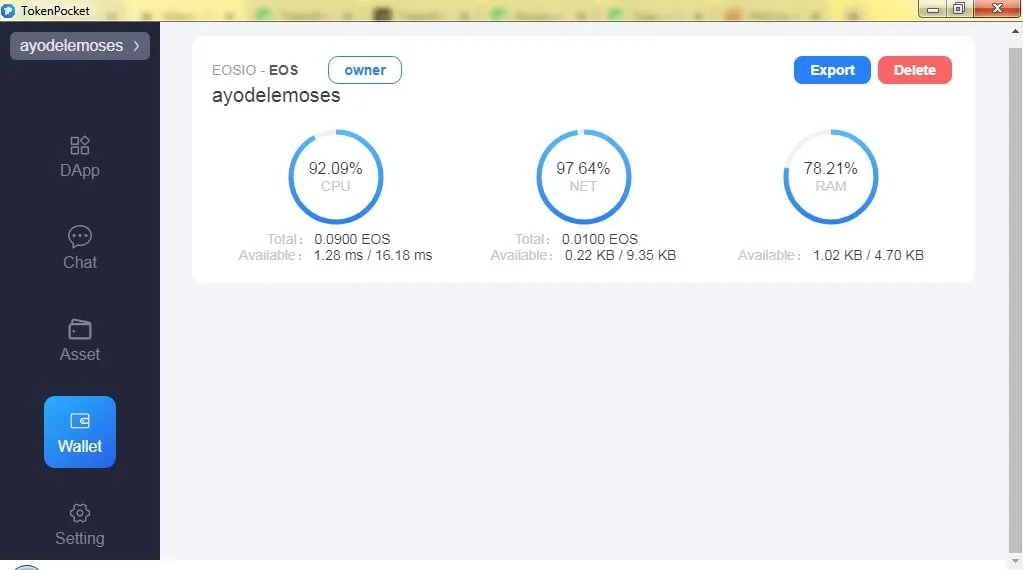Close the TokenPocket window

point(997,8)
